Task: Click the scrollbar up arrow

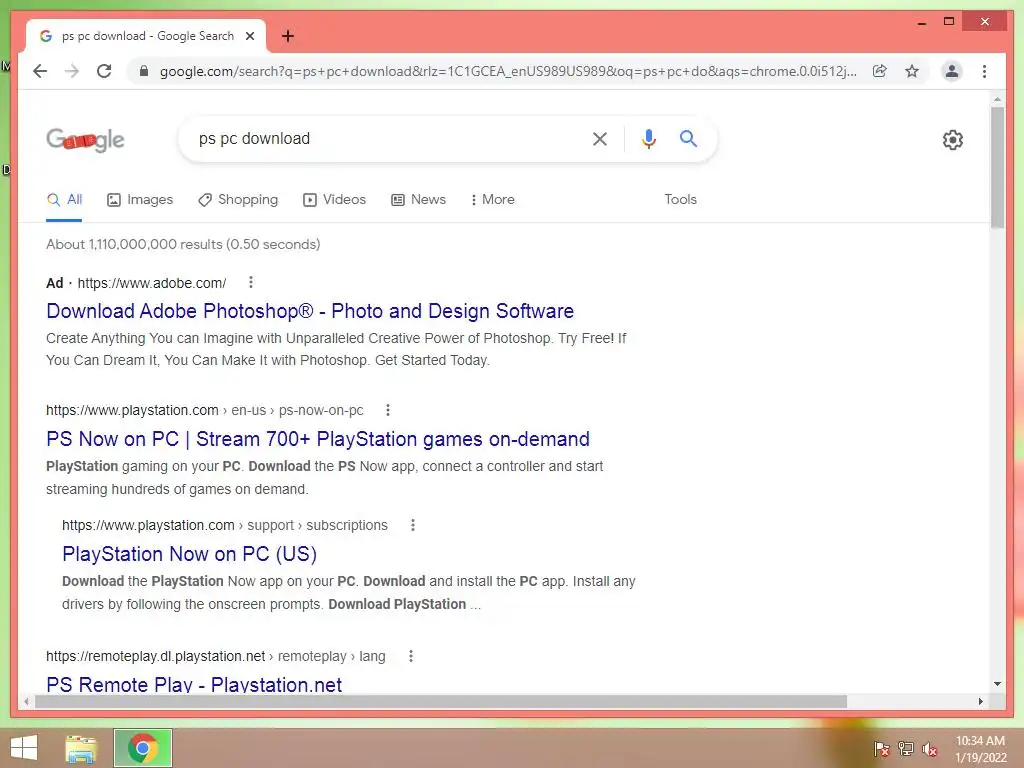Action: point(997,100)
